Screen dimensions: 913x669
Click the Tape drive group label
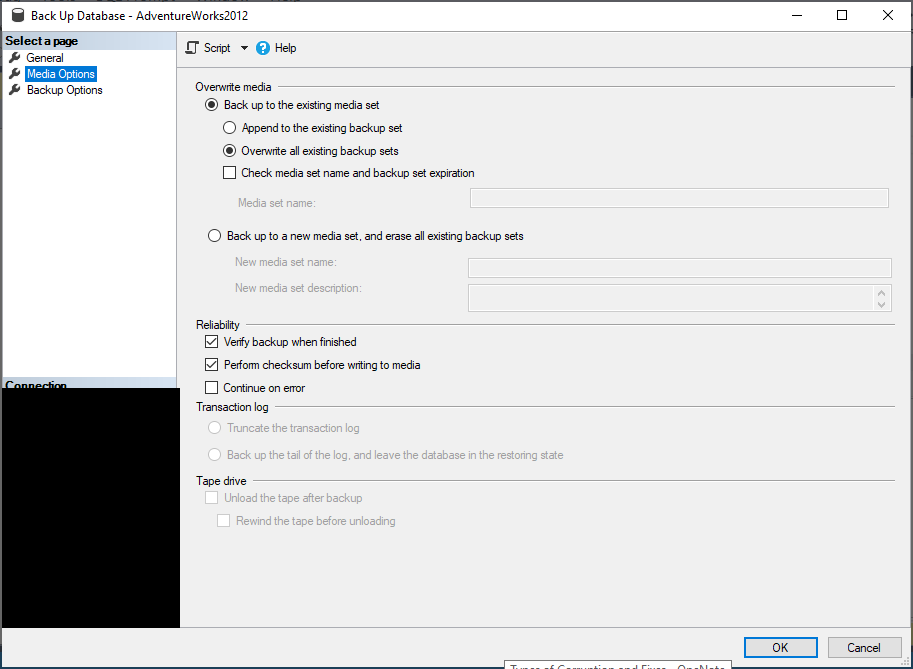coord(221,481)
